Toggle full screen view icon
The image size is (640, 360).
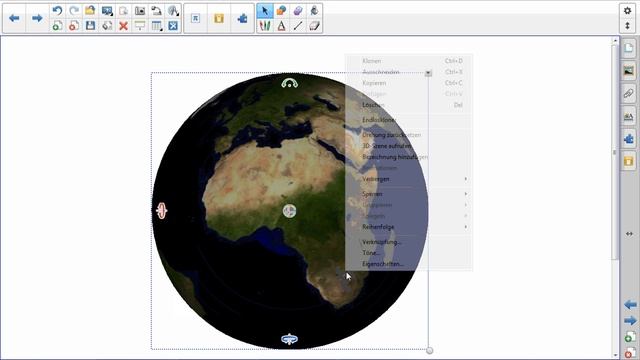coord(173,26)
